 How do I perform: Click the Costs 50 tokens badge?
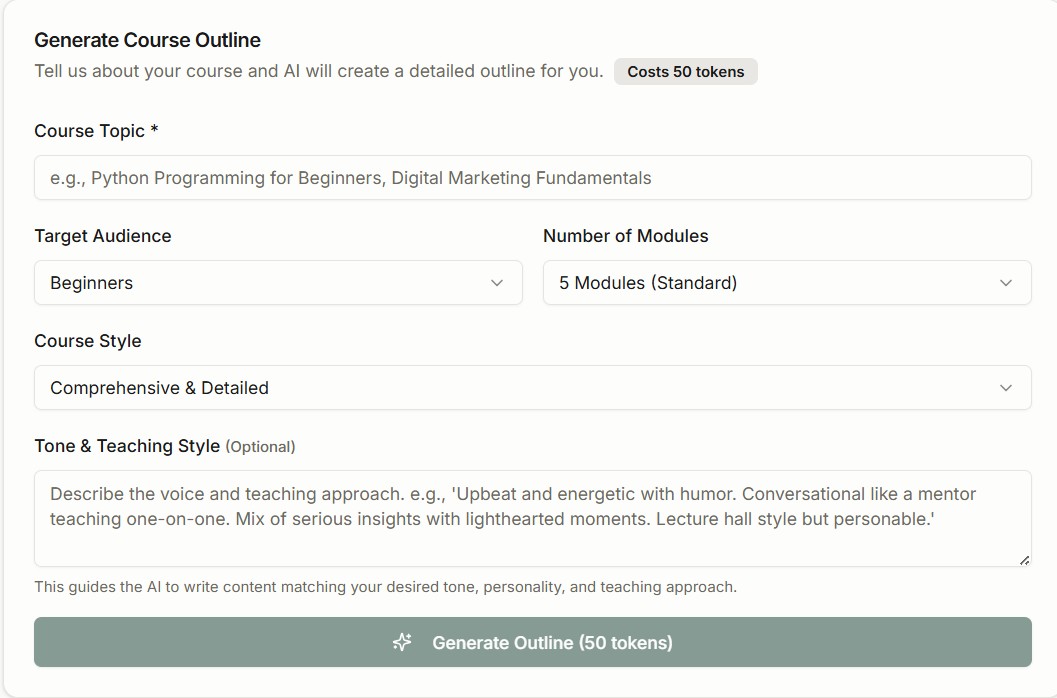685,72
